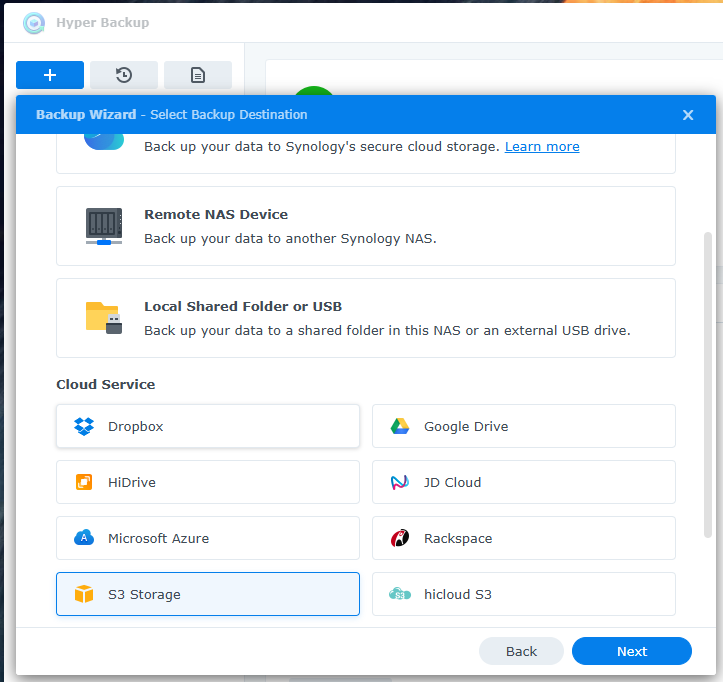The image size is (723, 682).
Task: Open the restore history clock icon
Action: tap(124, 75)
